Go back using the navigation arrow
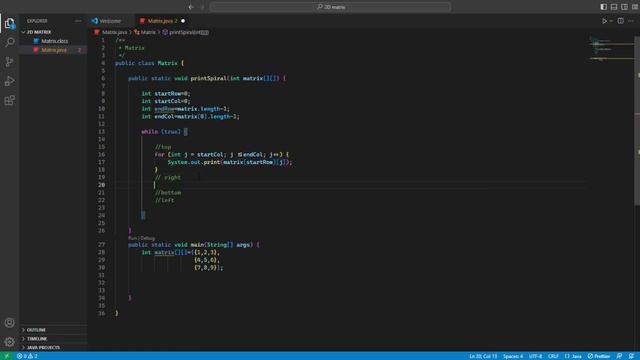640x360 pixels. [191, 7]
